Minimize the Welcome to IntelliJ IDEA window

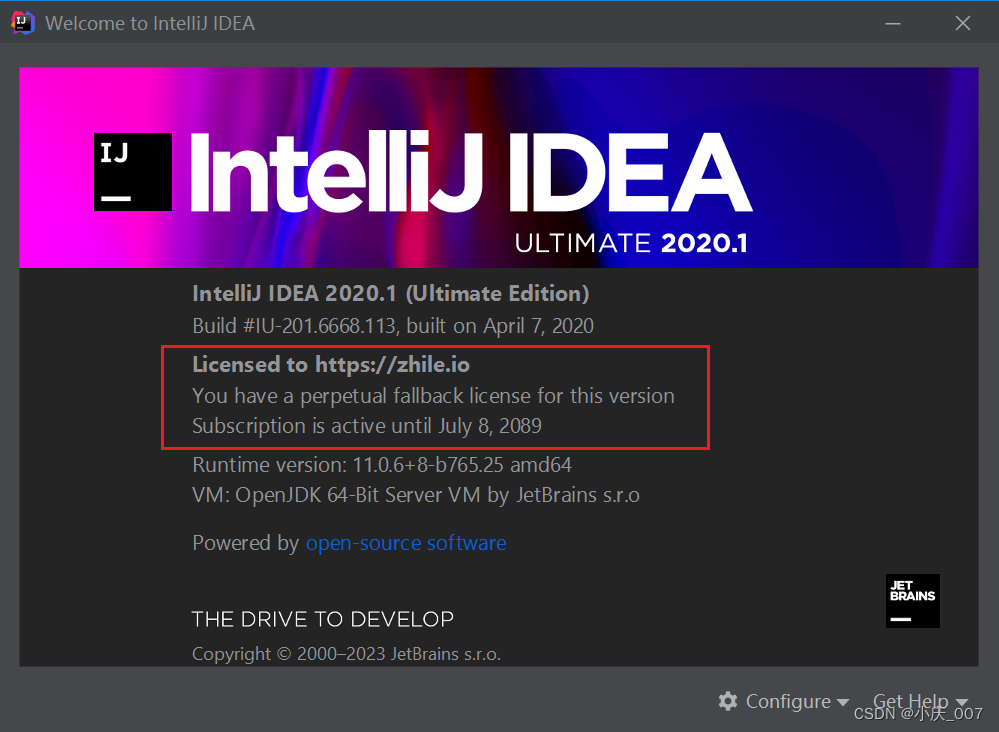[x=892, y=22]
